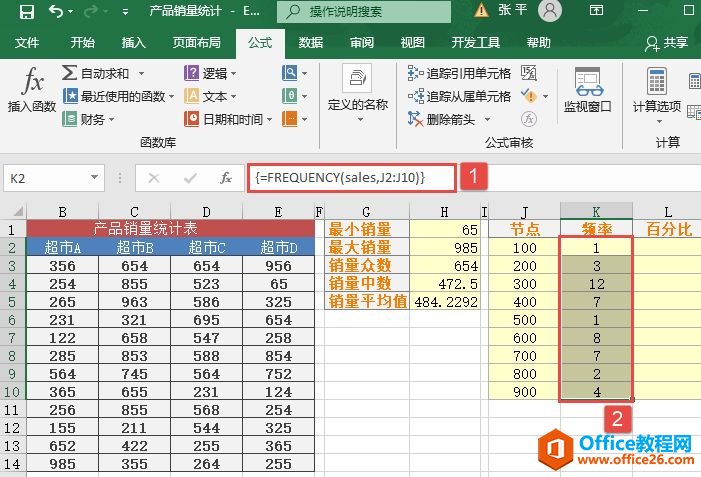The width and height of the screenshot is (701, 477).
Task: Click the 节点 header cell
Action: 524,229
